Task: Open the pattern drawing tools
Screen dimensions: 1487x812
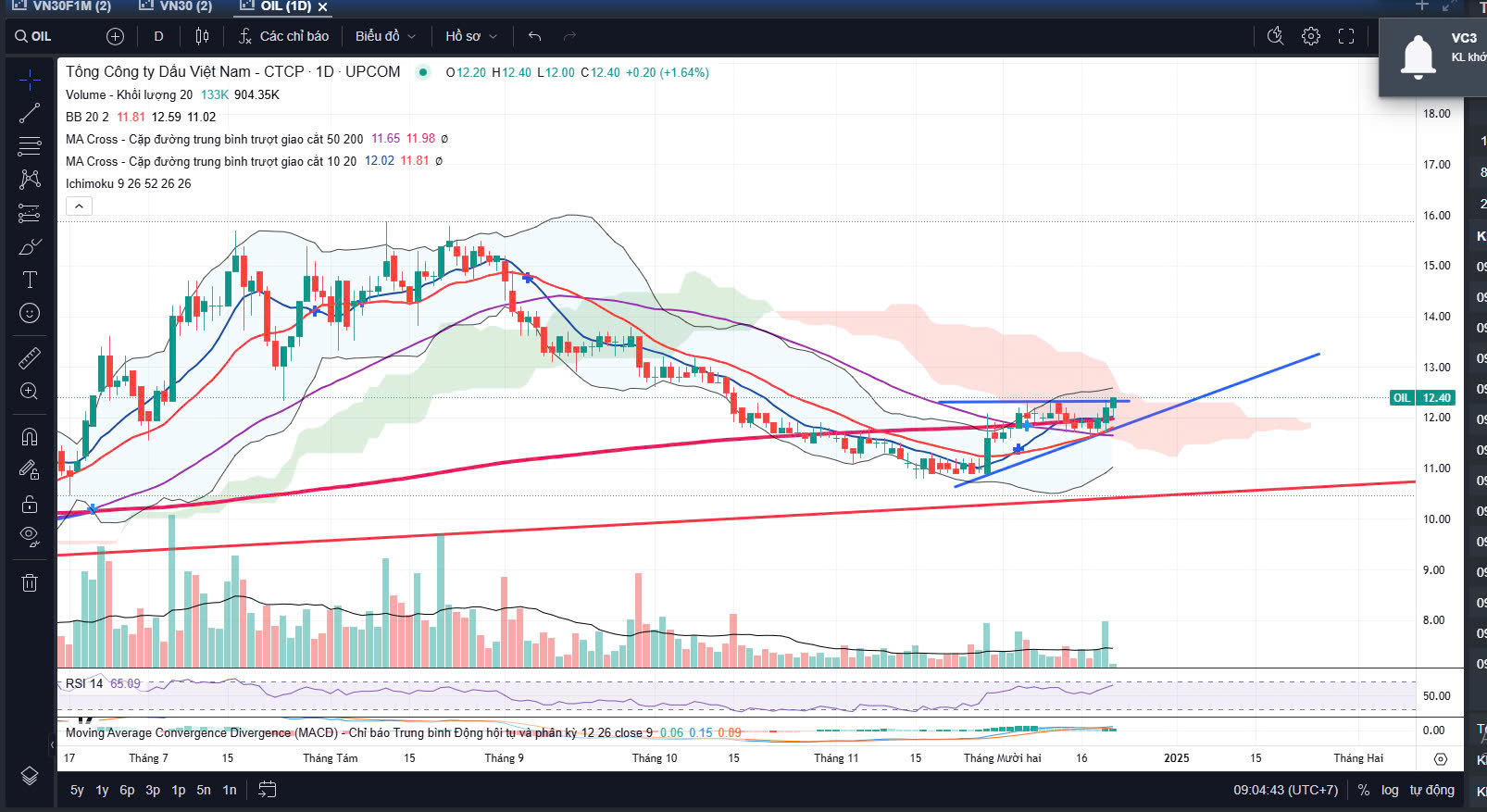Action: (x=30, y=180)
